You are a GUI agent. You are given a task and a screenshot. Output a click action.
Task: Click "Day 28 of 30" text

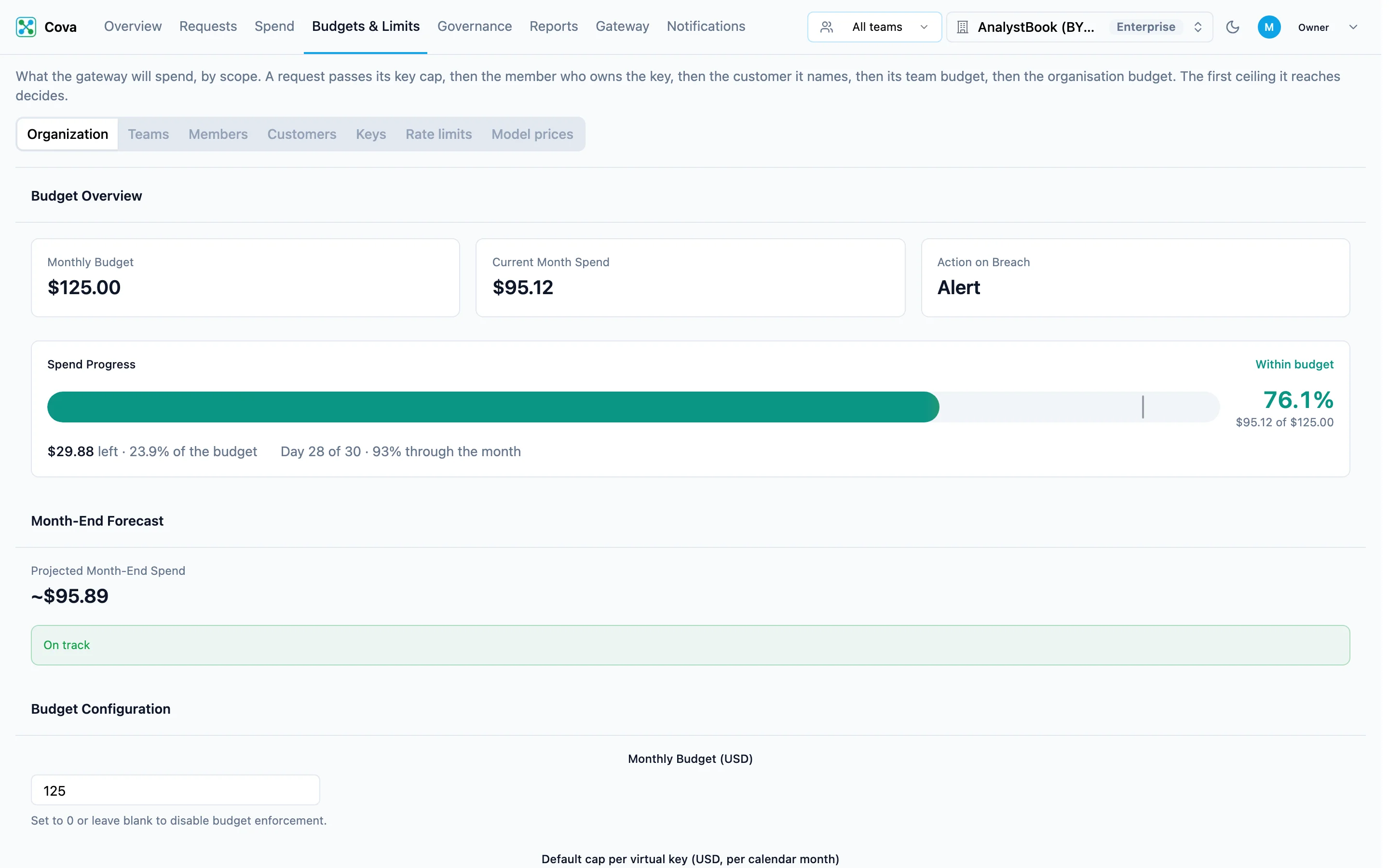coord(320,452)
